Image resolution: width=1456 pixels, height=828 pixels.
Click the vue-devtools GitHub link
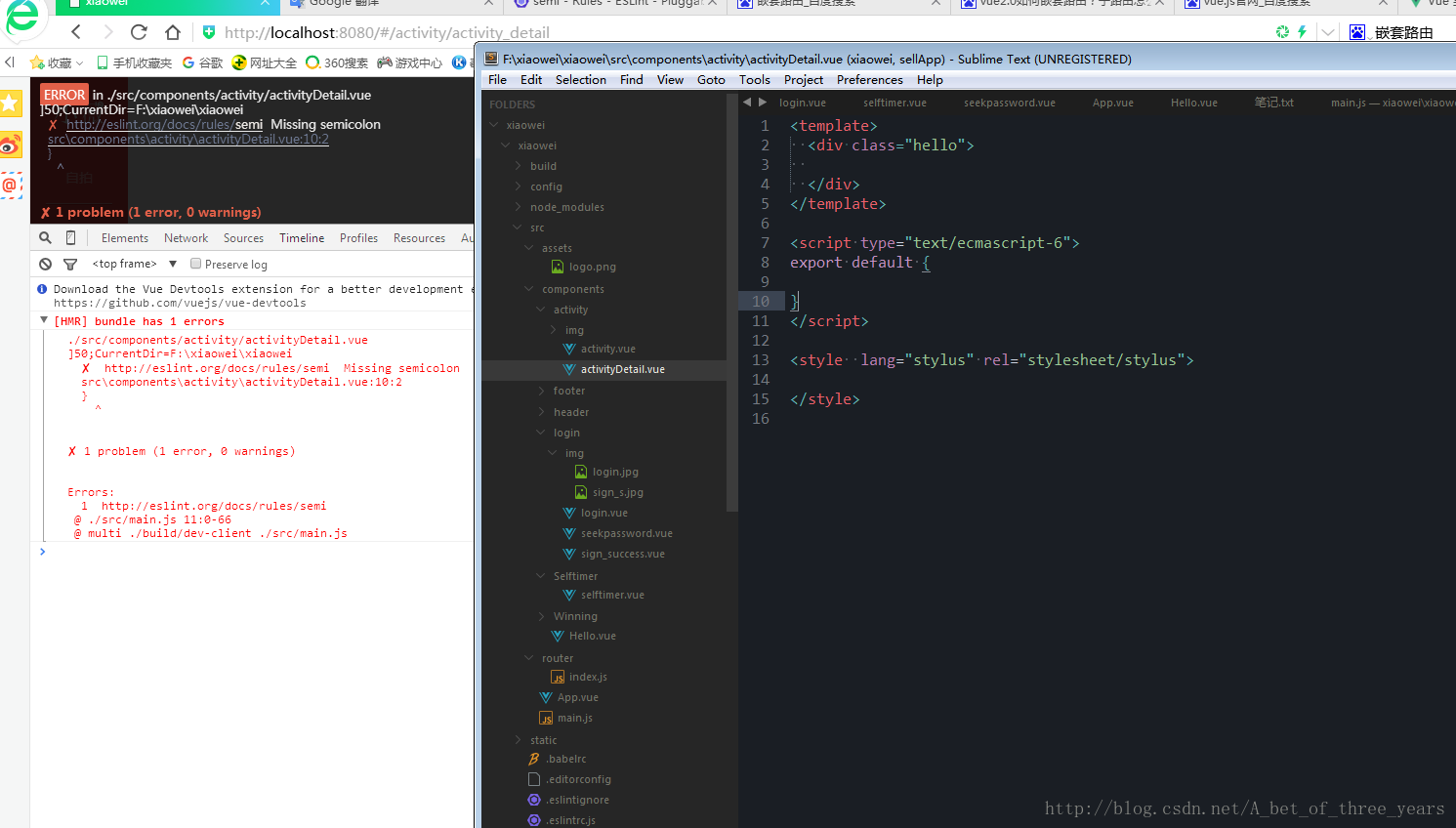point(180,303)
